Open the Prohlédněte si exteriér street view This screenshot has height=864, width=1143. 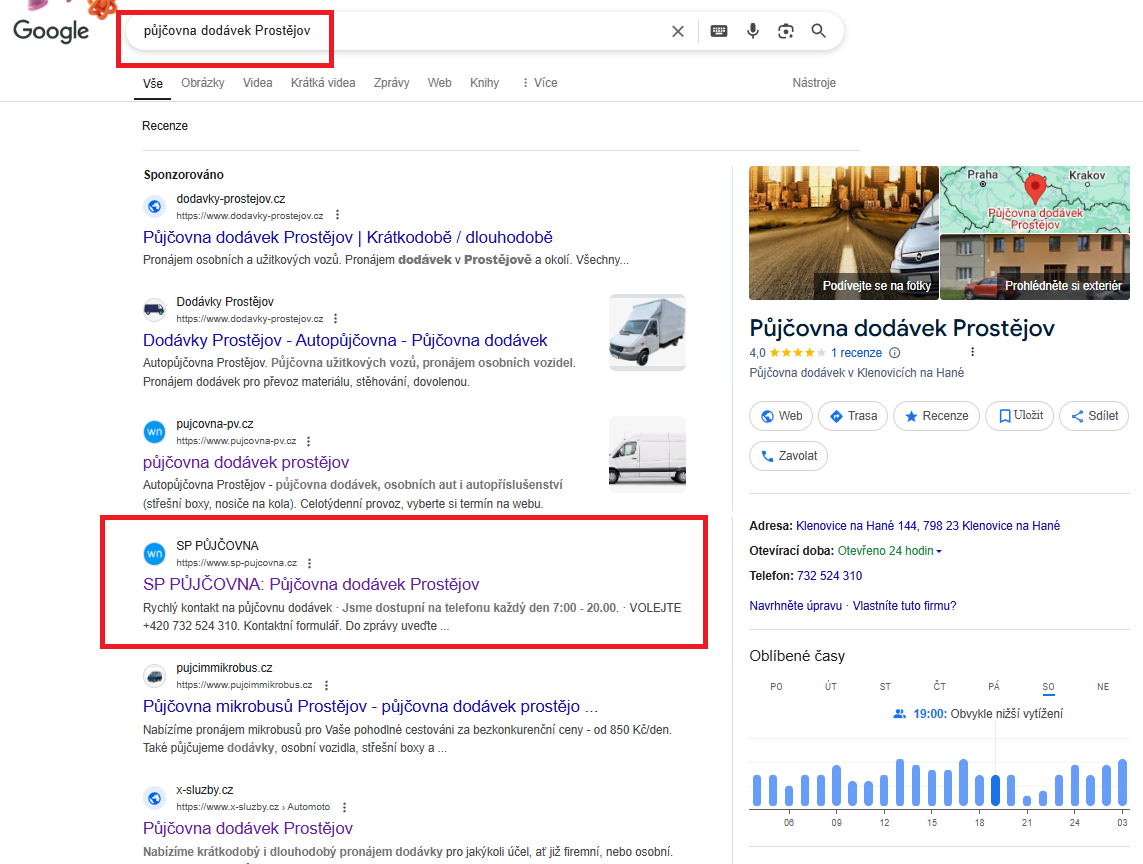1035,267
